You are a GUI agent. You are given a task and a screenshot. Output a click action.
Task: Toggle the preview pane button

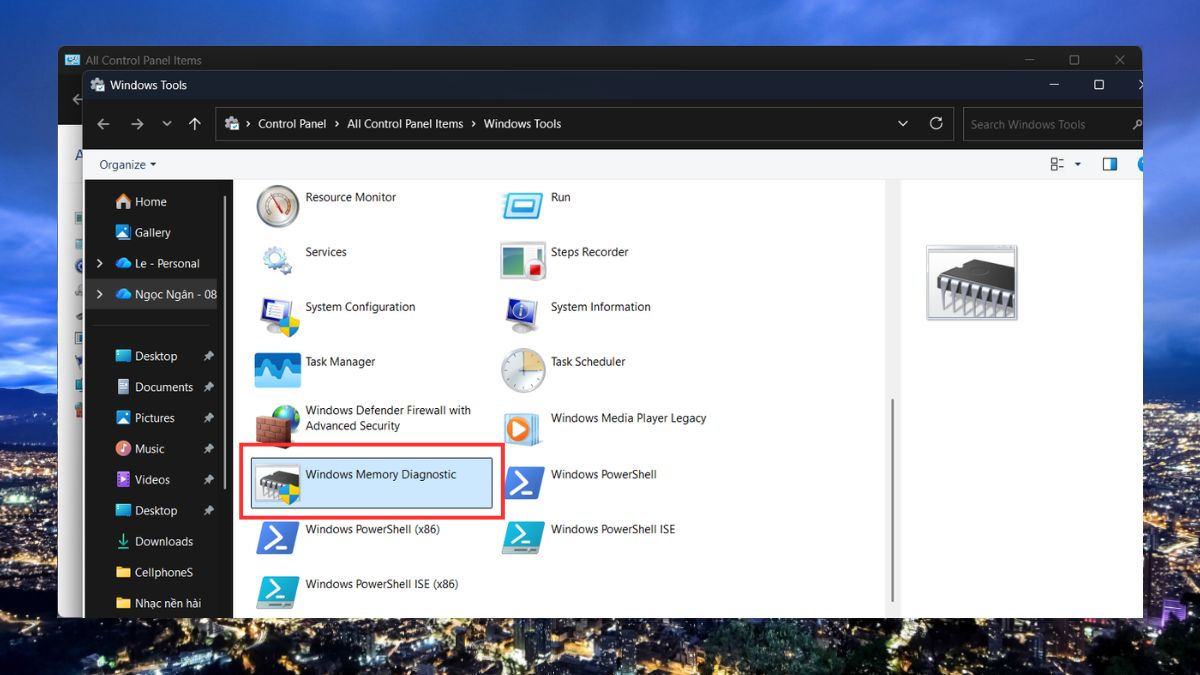coord(1109,164)
